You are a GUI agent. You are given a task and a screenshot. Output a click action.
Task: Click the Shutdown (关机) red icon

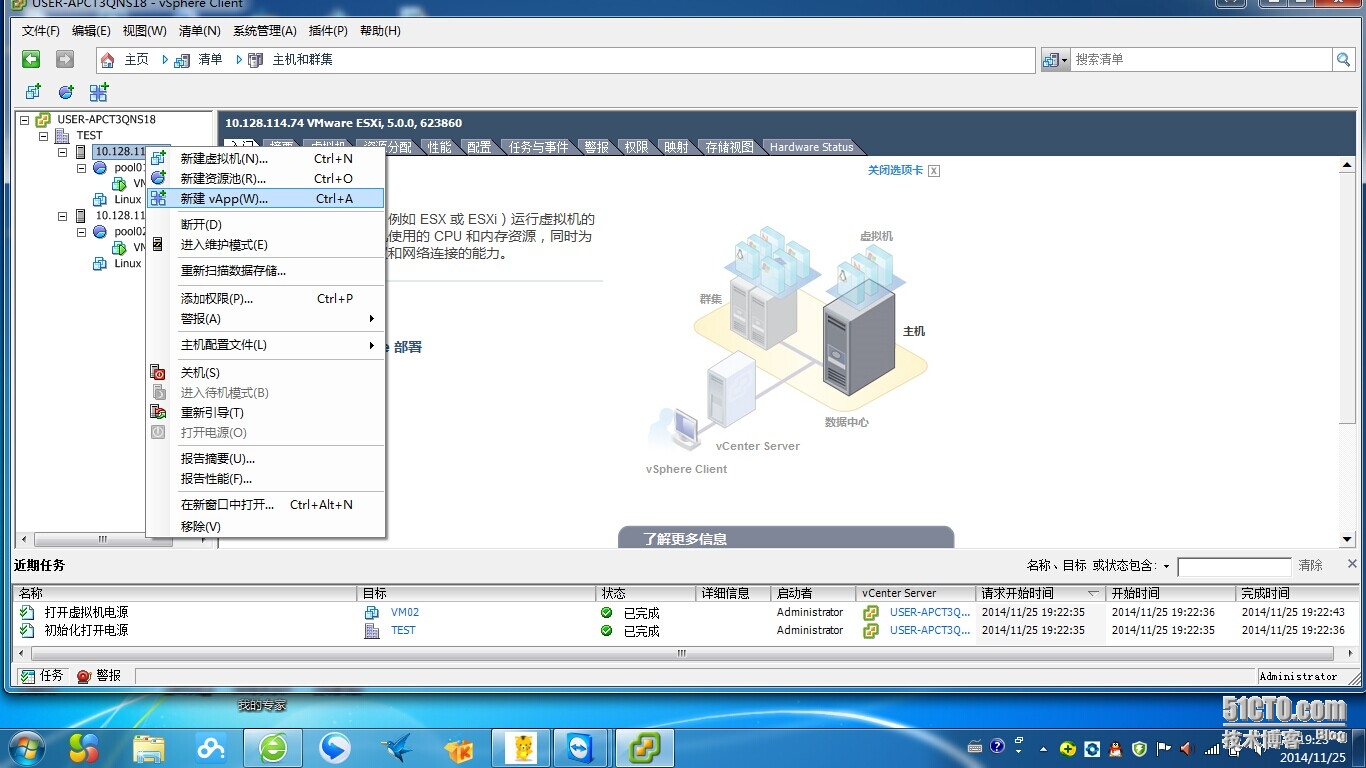click(x=158, y=373)
